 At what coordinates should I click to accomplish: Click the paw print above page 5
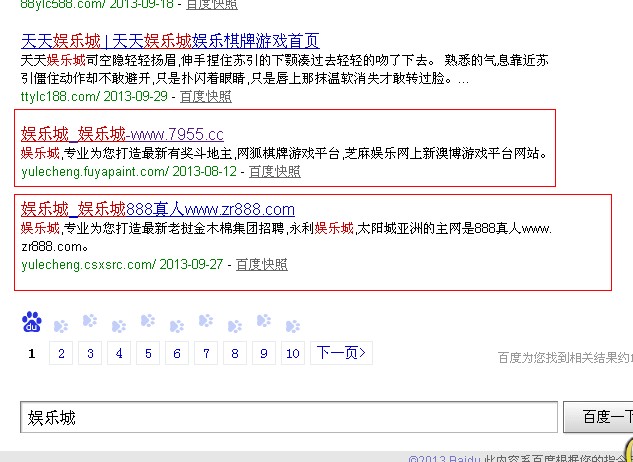(148, 321)
